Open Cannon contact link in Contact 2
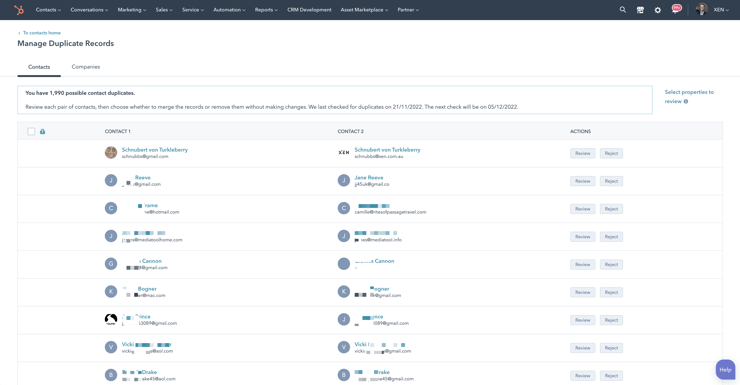 [374, 261]
